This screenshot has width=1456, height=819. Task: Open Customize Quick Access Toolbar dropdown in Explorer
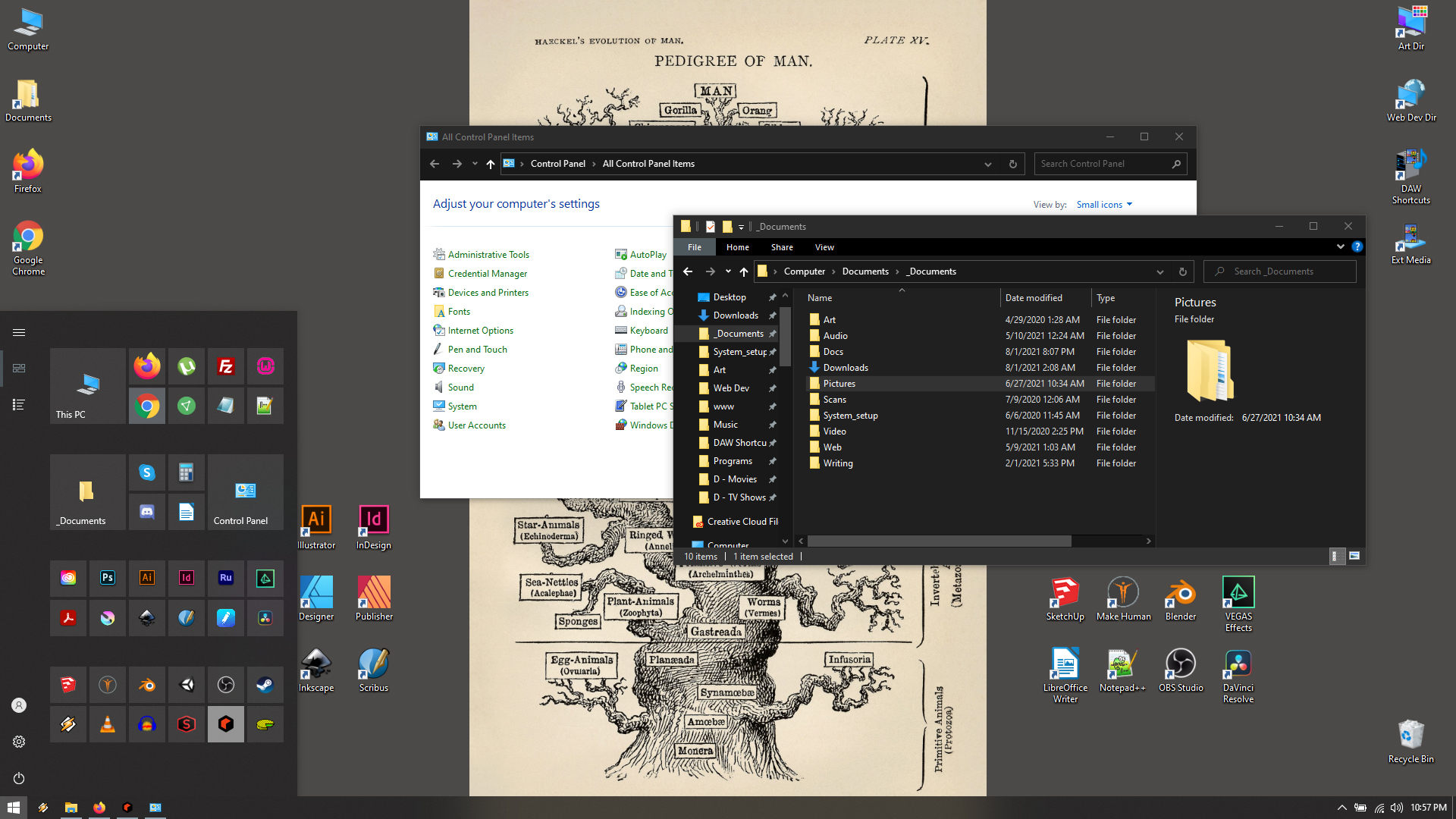coord(741,227)
